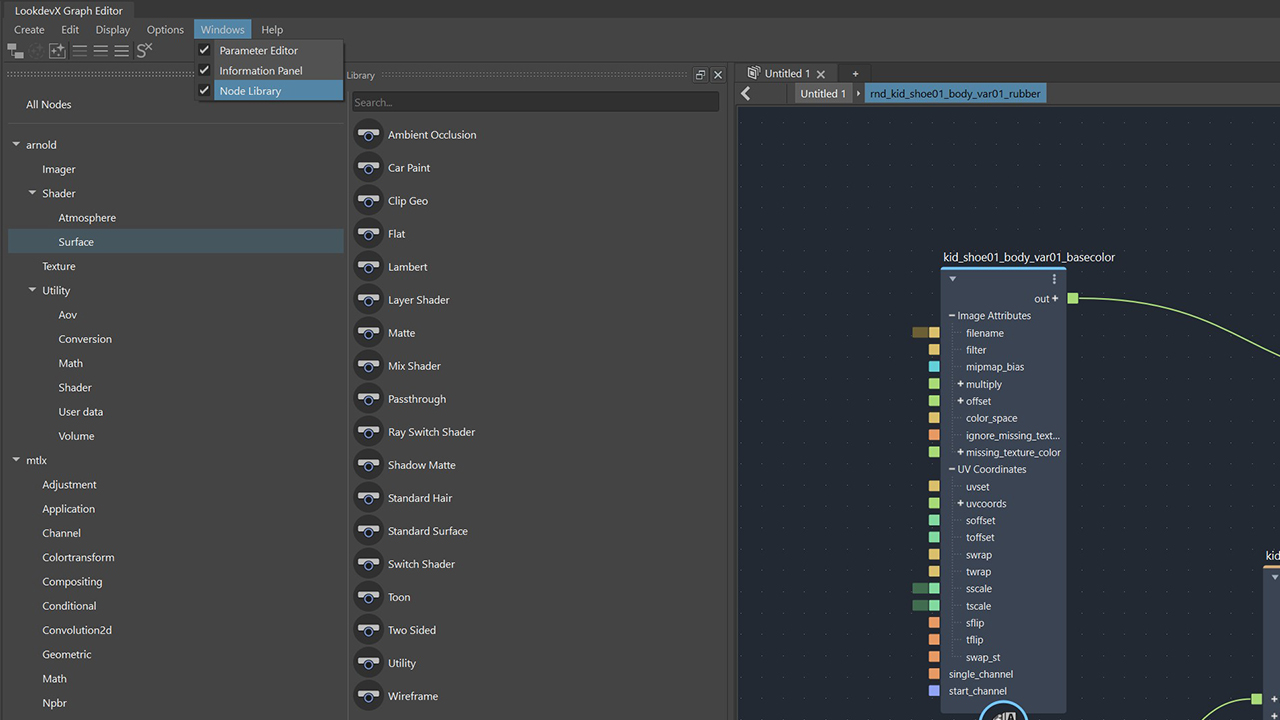The height and width of the screenshot is (720, 1280).
Task: Click the Wireframe shader icon
Action: 369,696
